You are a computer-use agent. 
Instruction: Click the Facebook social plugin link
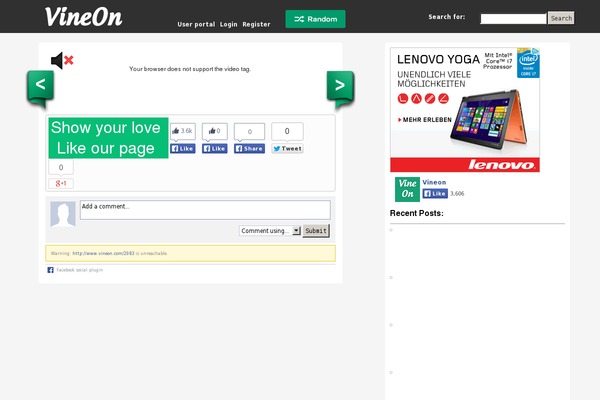[79, 270]
